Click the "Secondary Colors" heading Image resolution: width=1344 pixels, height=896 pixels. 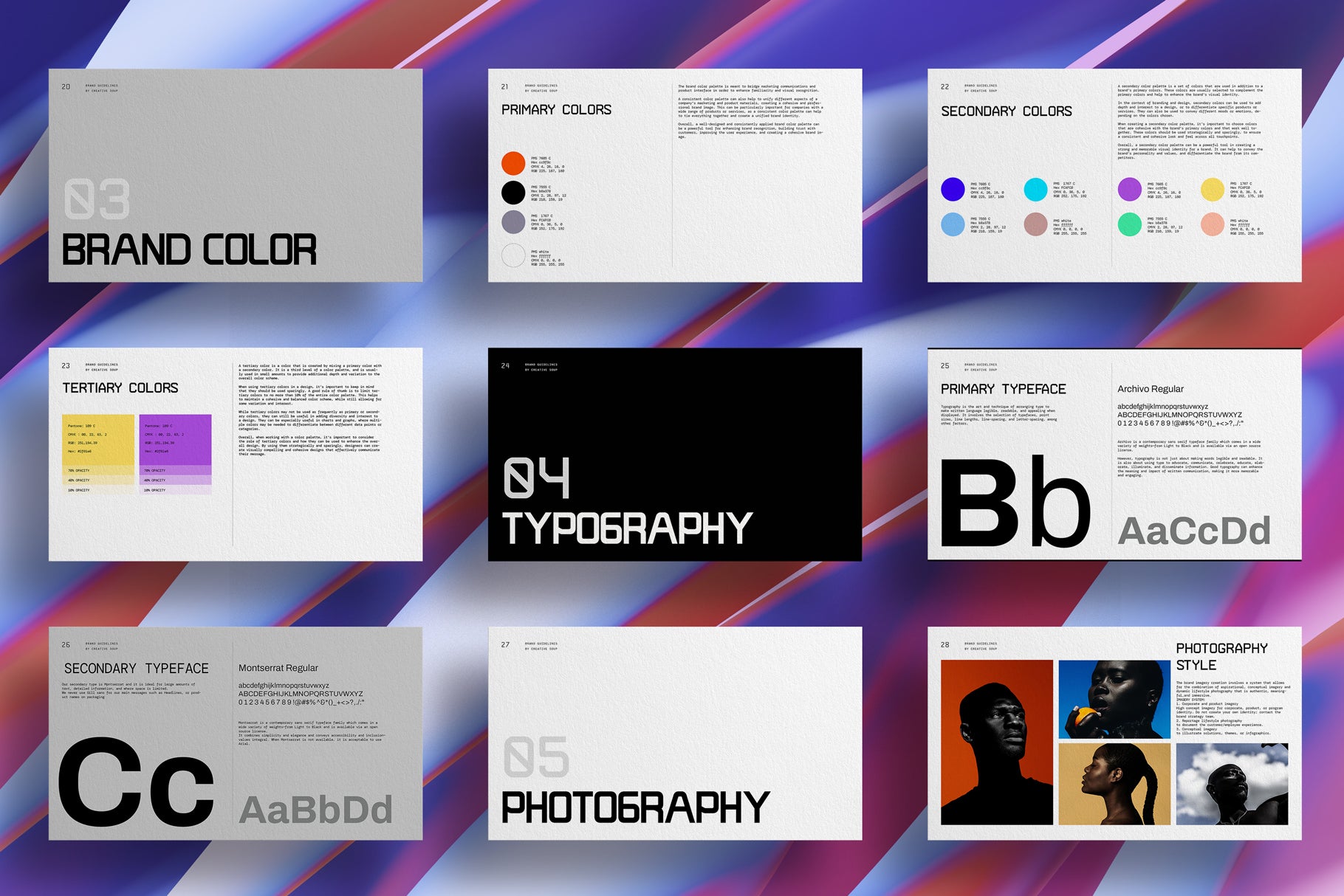tap(1006, 111)
